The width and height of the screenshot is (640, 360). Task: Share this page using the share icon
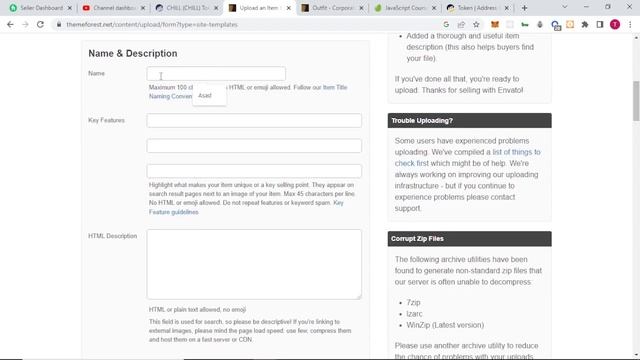pos(461,24)
